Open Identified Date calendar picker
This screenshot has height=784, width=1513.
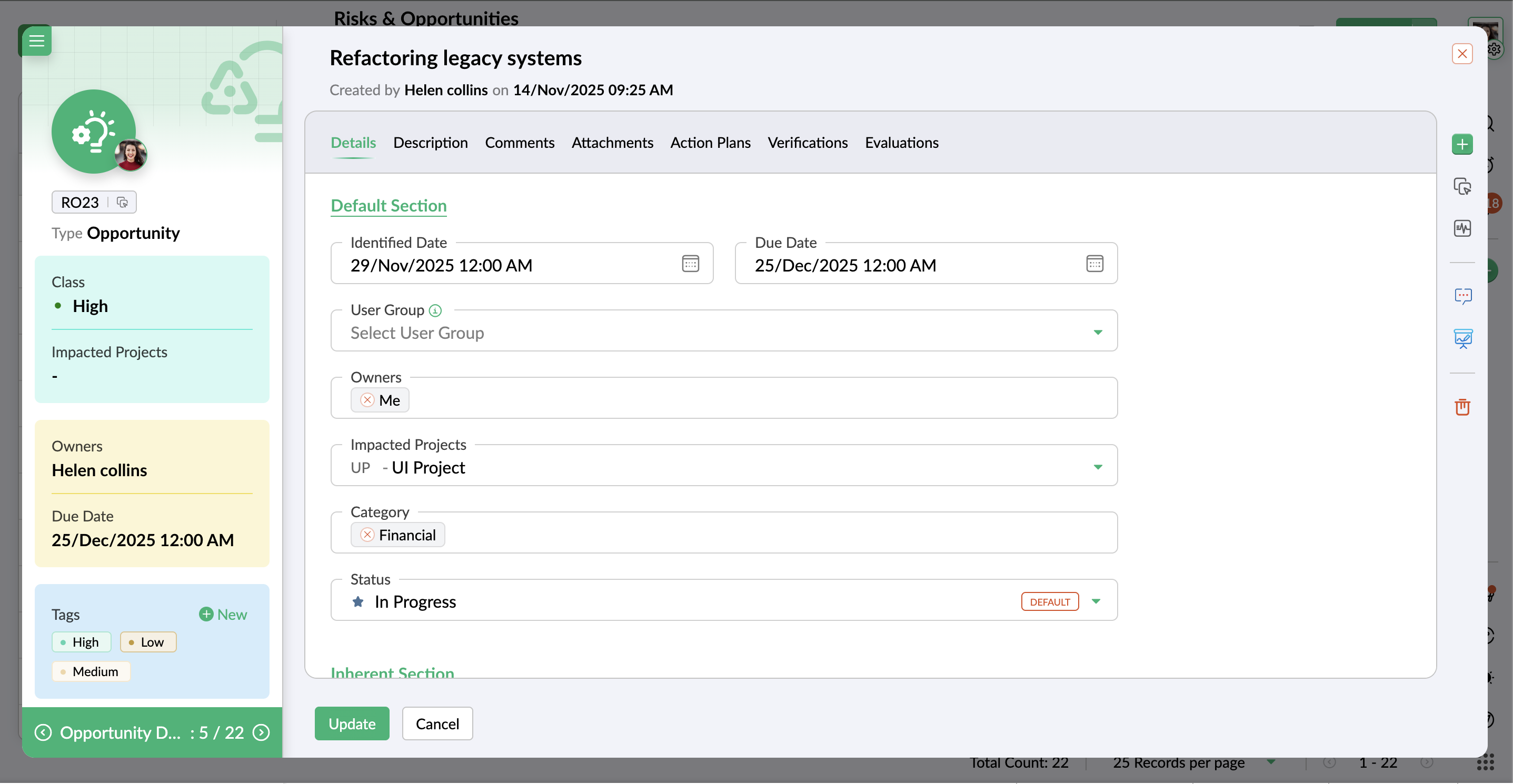pyautogui.click(x=690, y=264)
